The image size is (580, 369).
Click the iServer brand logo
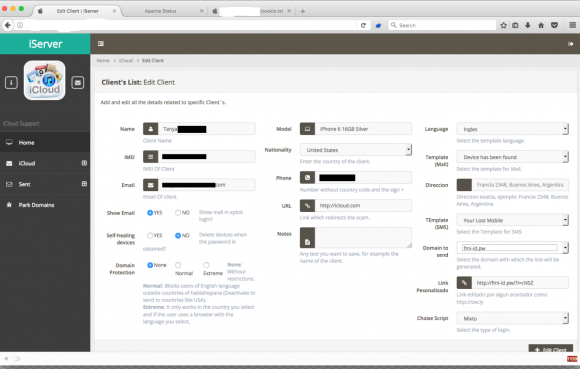point(45,44)
